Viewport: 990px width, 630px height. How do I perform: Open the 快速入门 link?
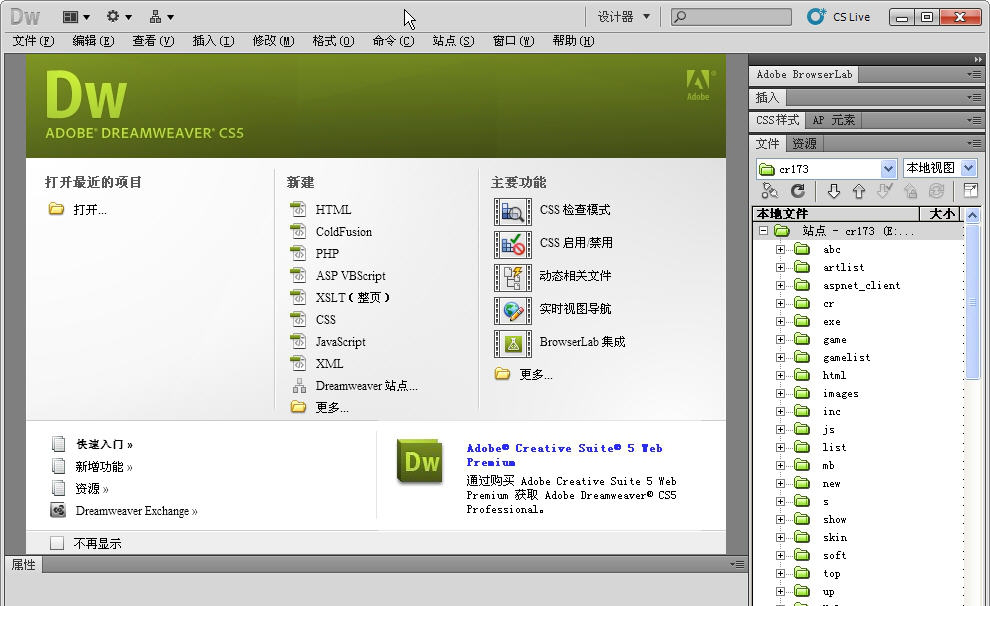(104, 444)
